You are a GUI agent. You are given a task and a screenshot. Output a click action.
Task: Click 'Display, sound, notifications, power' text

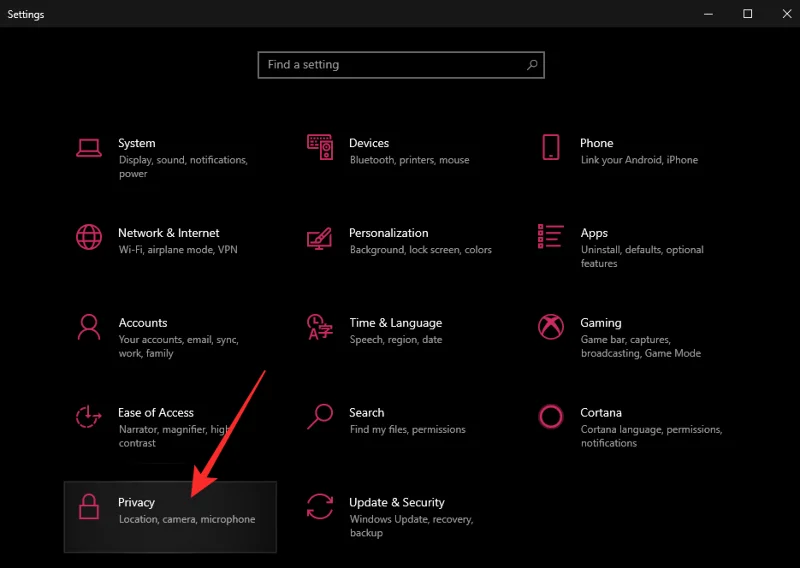(x=183, y=167)
